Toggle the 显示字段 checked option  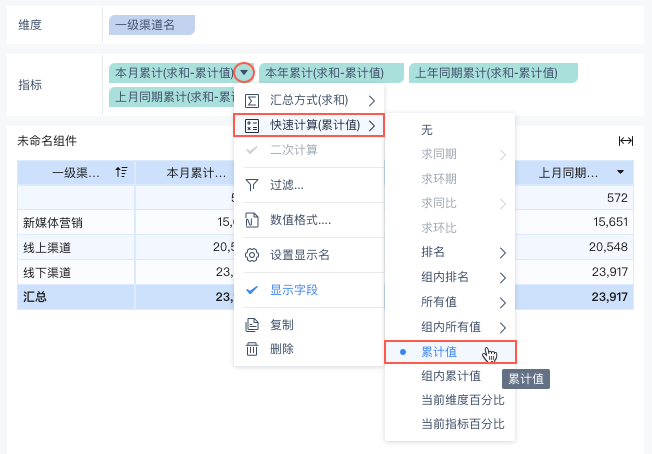294,290
